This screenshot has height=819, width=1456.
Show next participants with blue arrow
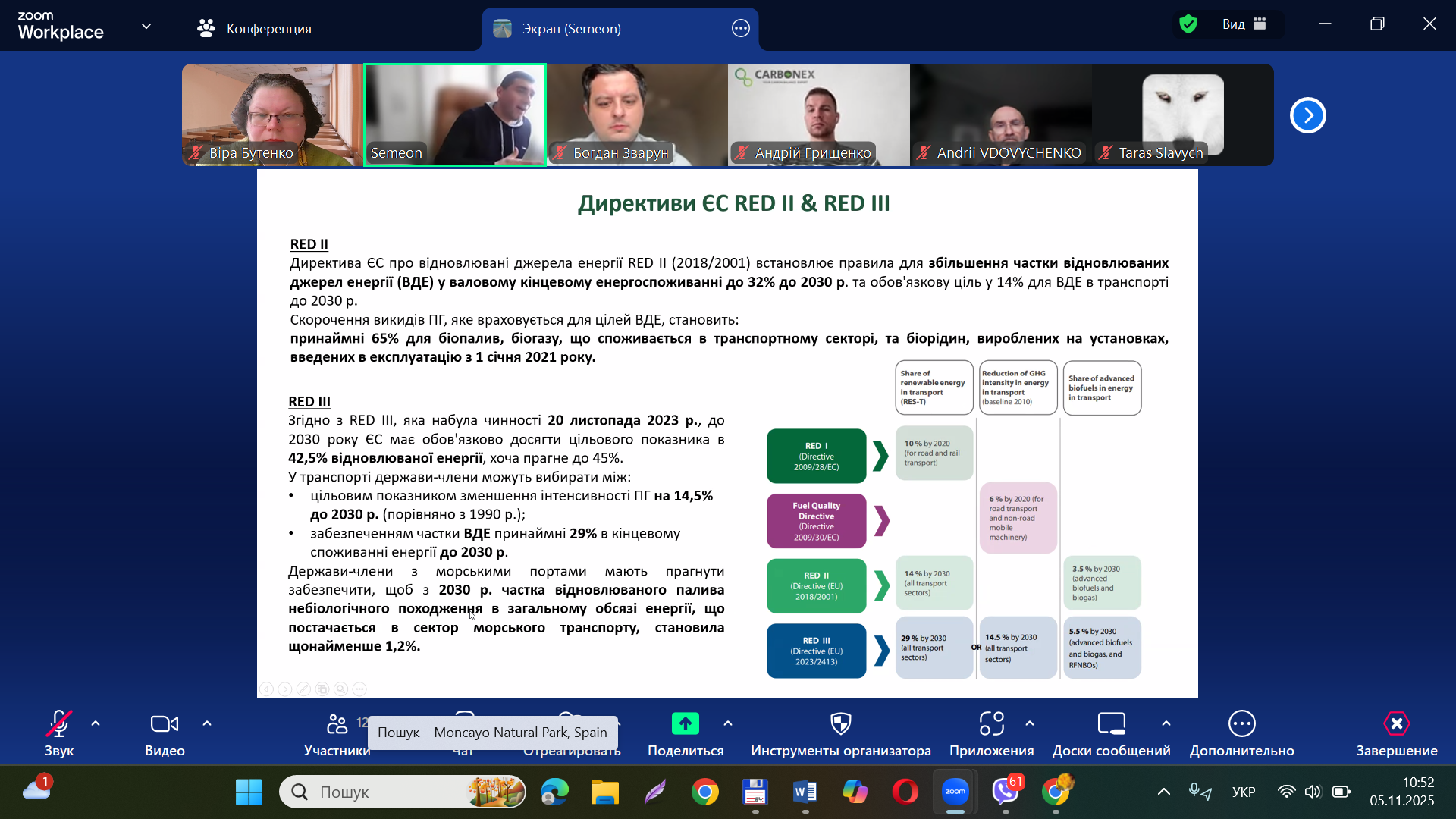(1307, 115)
